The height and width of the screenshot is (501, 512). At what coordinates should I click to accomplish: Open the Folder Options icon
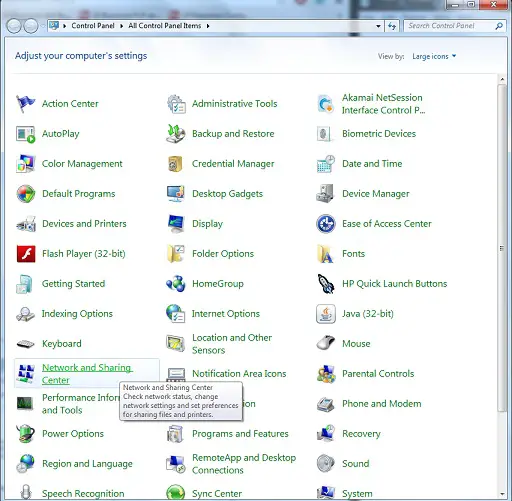176,254
